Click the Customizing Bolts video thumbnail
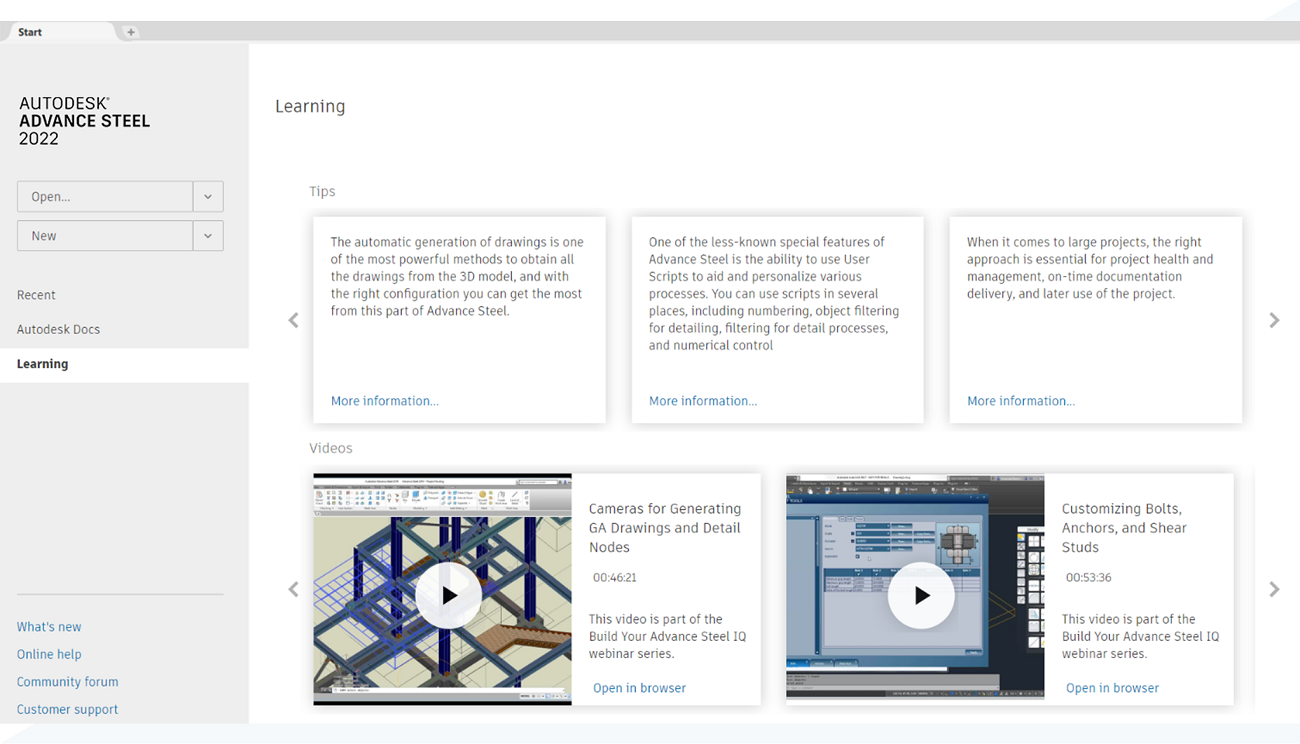The image size is (1300, 744). click(915, 589)
